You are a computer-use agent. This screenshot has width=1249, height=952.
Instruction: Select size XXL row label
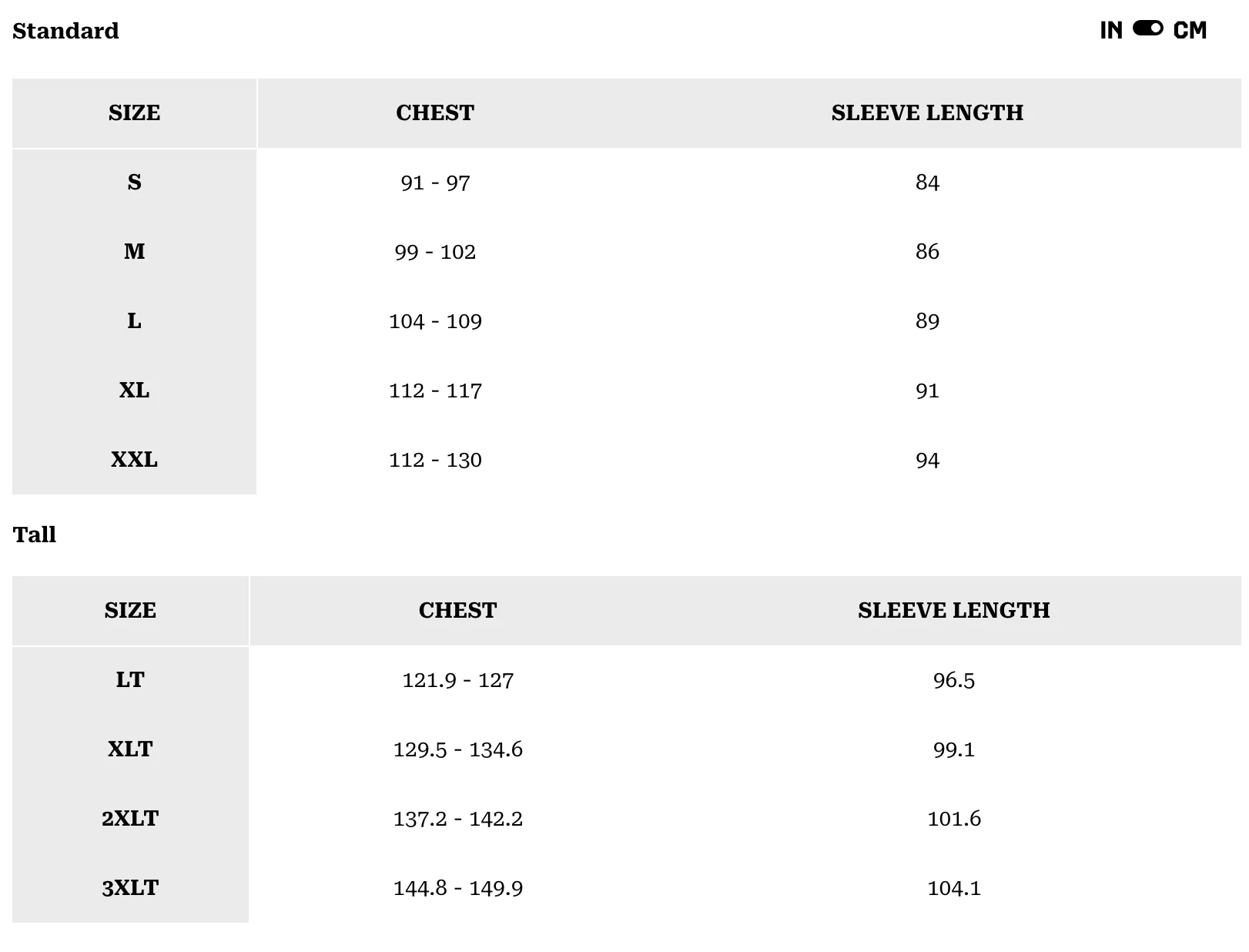click(134, 460)
